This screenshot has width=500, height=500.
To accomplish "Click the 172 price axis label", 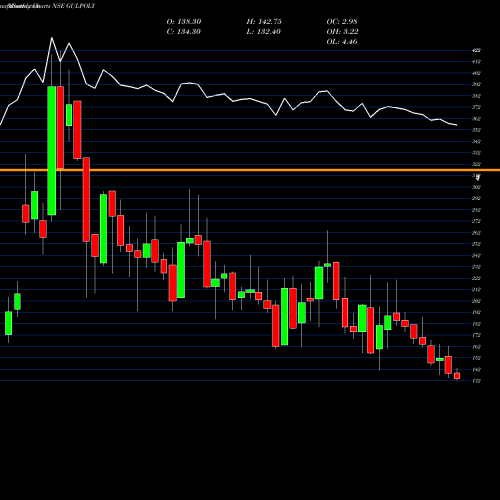I will [x=476, y=335].
